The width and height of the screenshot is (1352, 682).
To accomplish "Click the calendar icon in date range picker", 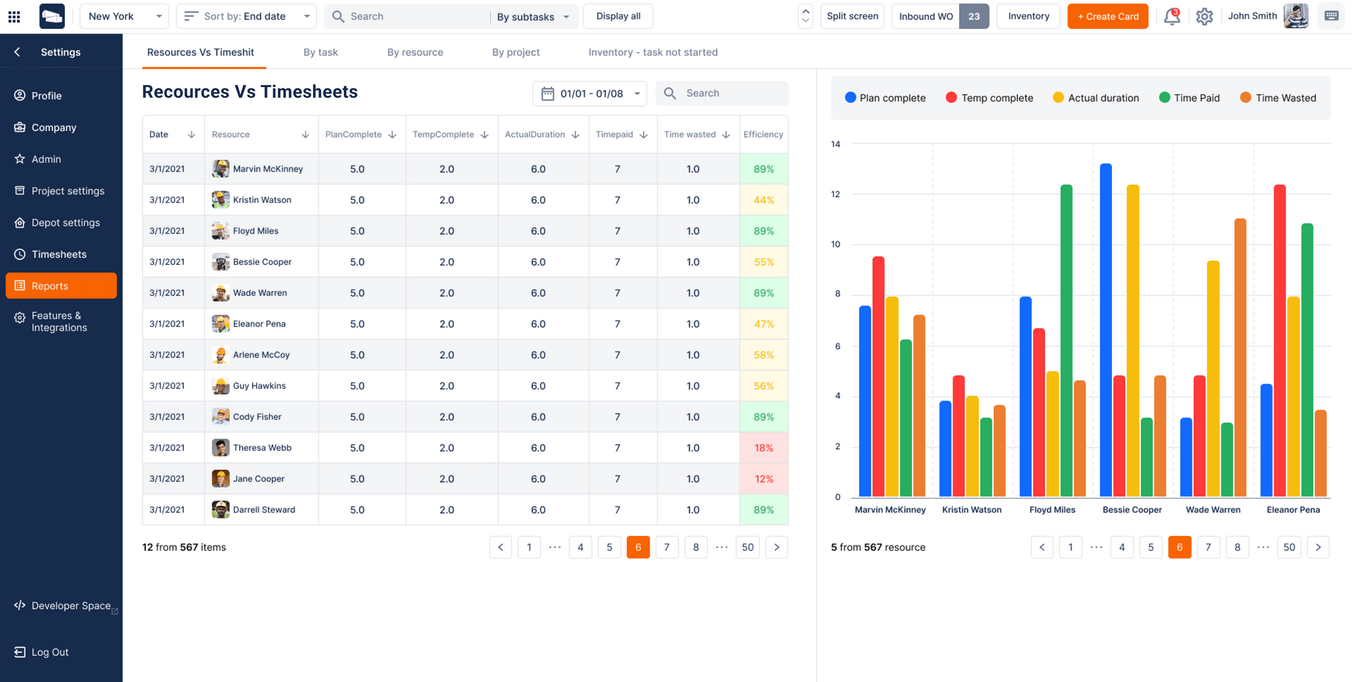I will 548,93.
